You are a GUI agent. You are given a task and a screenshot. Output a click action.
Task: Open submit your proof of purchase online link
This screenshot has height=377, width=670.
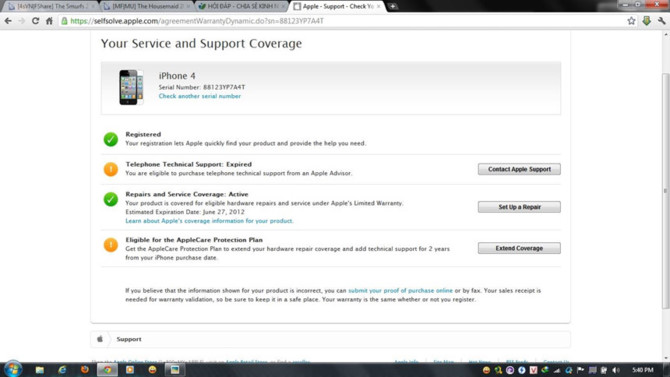(400, 291)
